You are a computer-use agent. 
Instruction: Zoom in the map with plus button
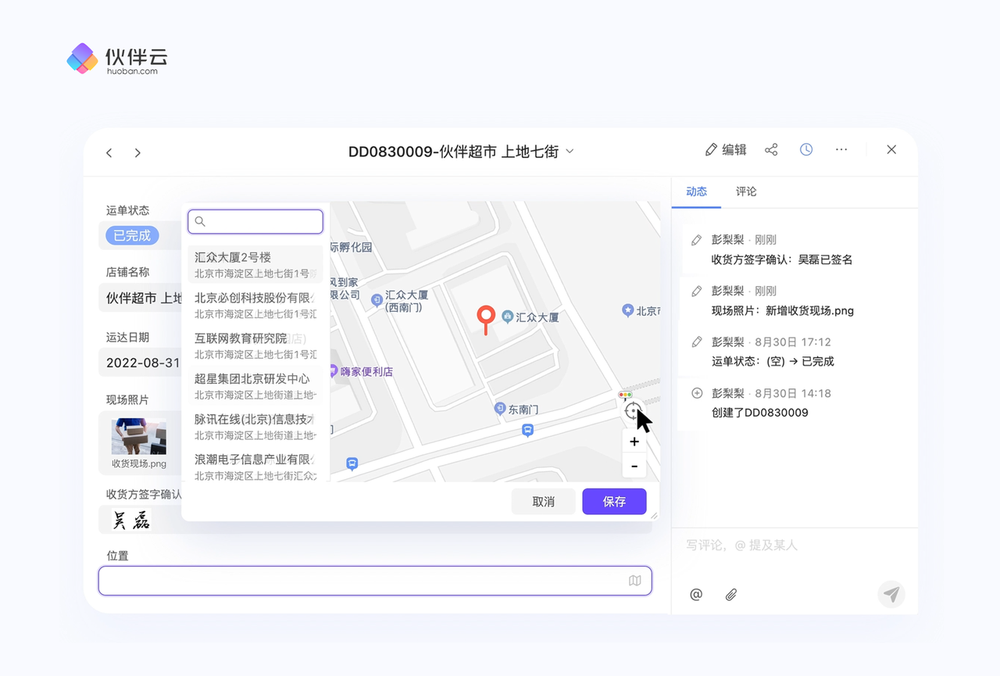[x=634, y=442]
